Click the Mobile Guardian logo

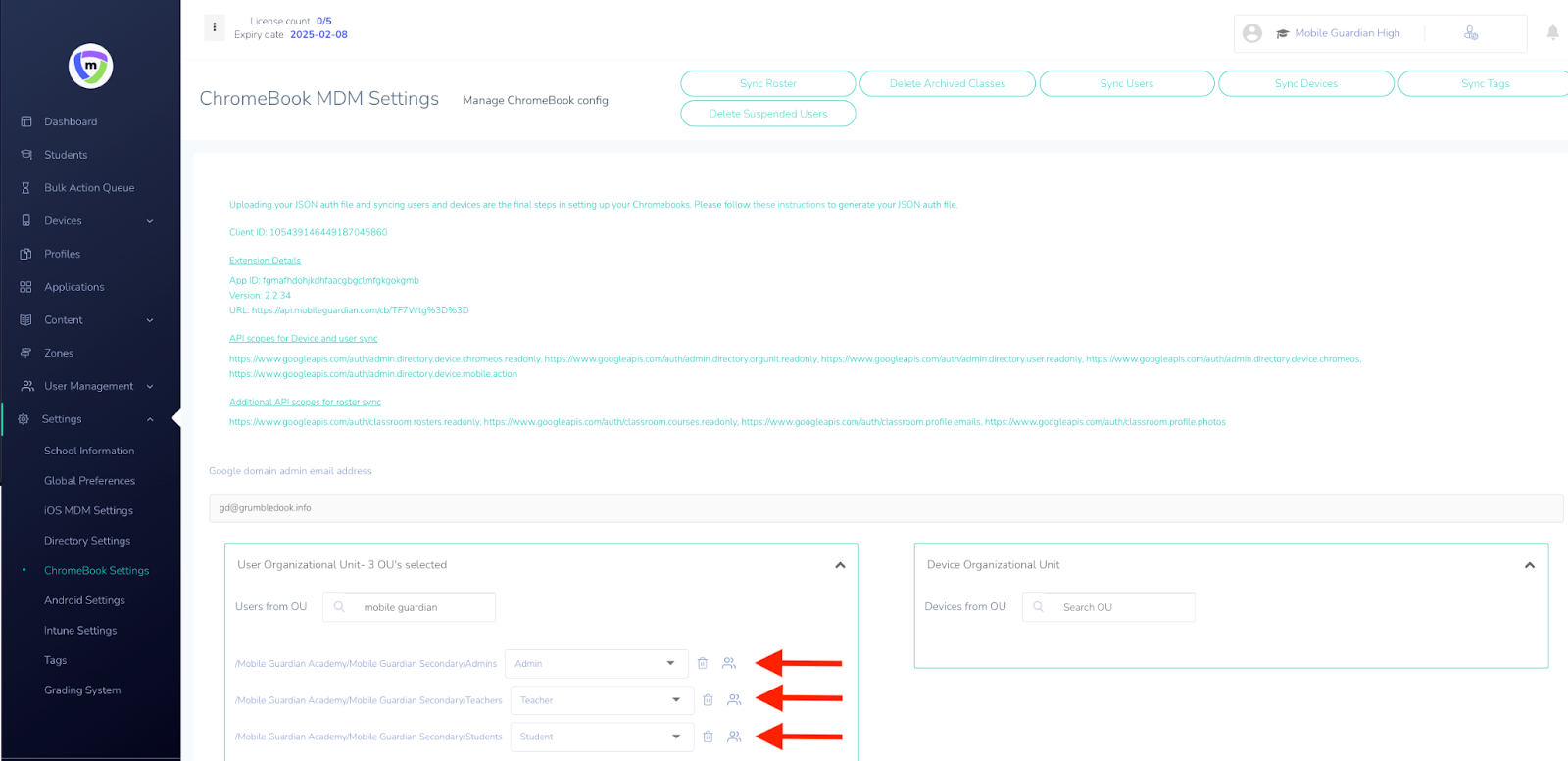pyautogui.click(x=90, y=67)
